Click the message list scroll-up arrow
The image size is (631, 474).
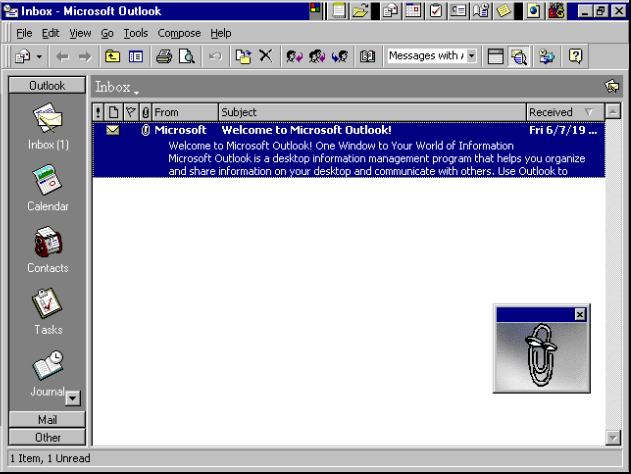click(x=613, y=111)
